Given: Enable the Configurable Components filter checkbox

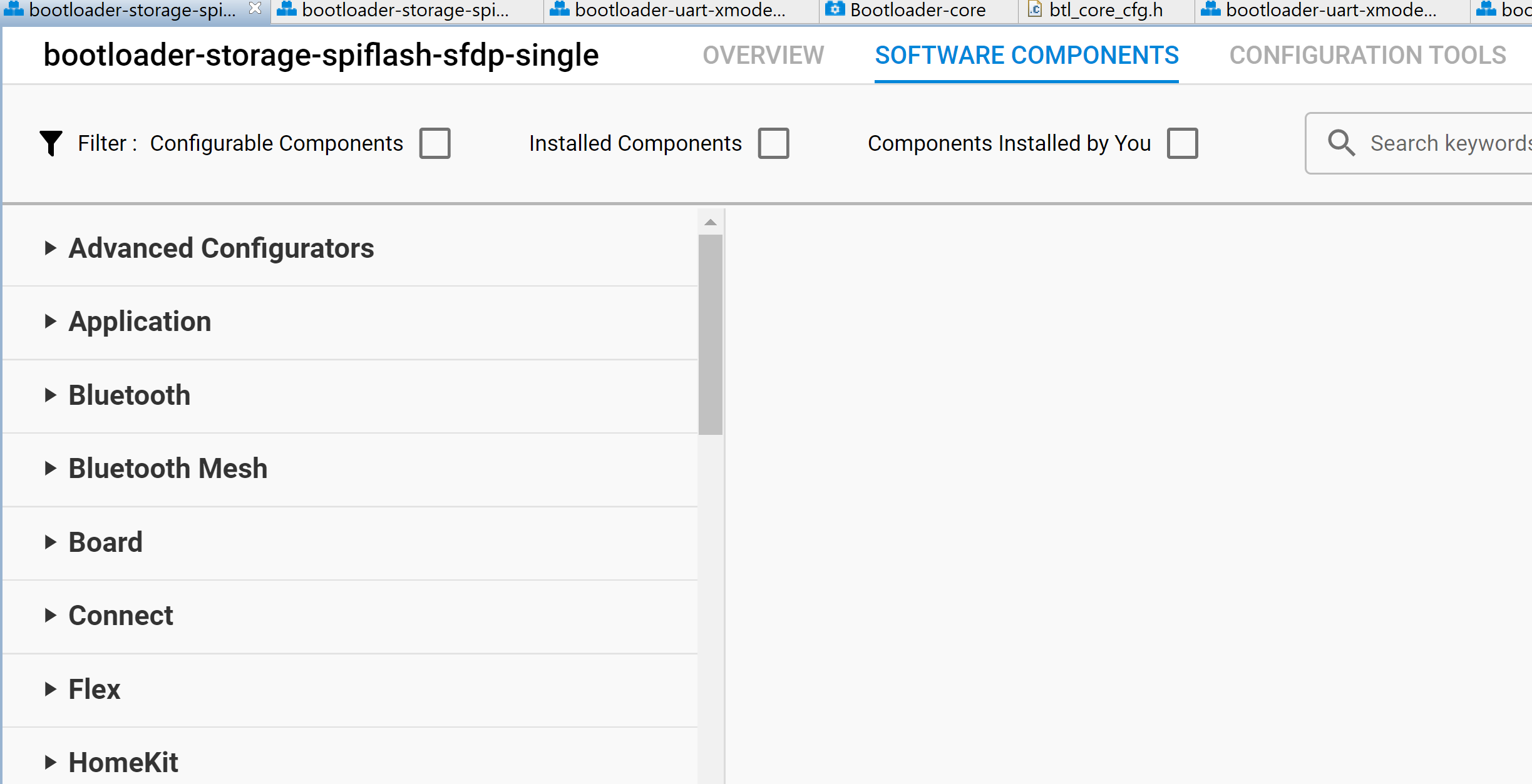Looking at the screenshot, I should pos(435,143).
